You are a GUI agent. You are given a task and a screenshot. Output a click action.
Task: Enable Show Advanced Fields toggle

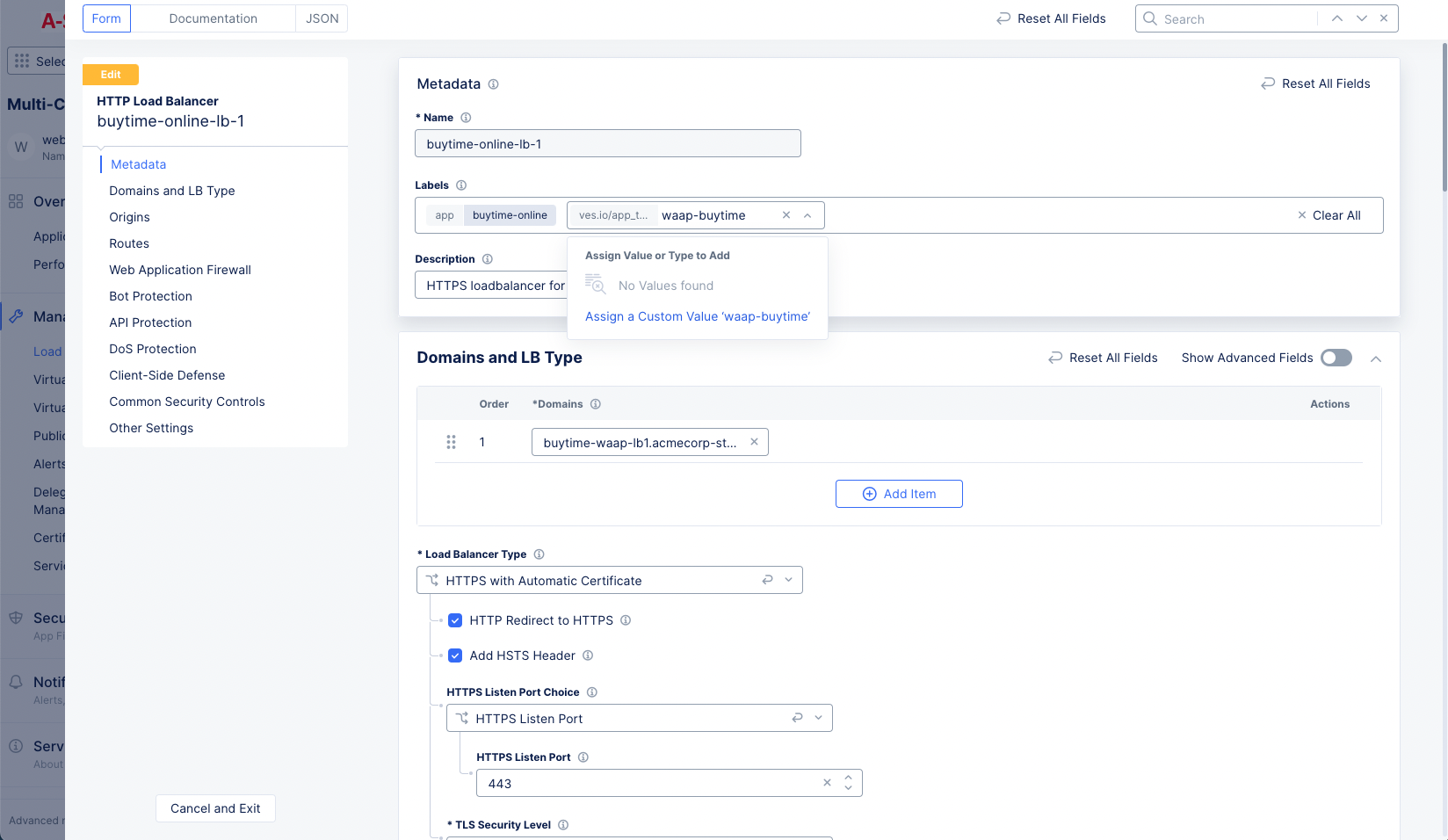pos(1336,358)
